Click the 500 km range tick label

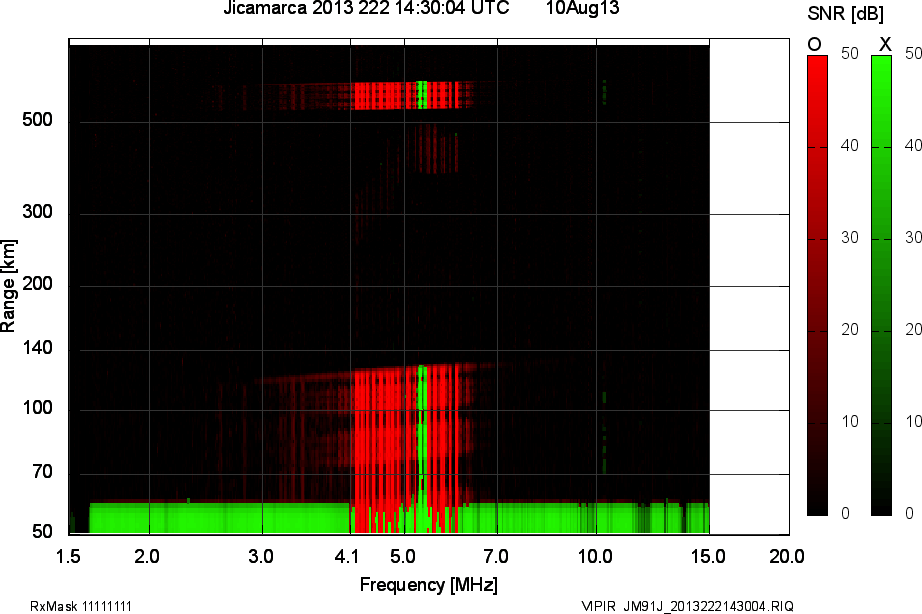point(38,120)
